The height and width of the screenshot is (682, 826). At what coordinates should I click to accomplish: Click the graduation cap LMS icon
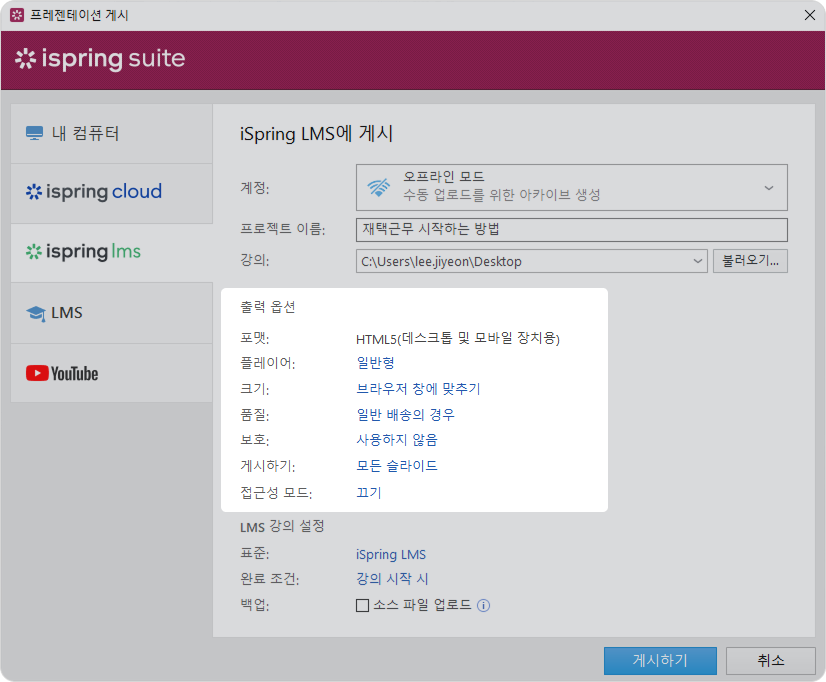(36, 314)
